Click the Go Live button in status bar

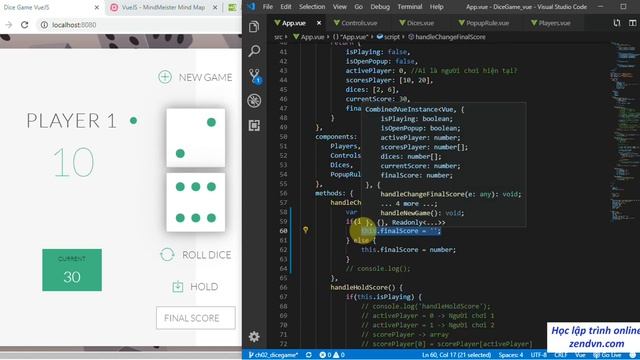pos(607,355)
